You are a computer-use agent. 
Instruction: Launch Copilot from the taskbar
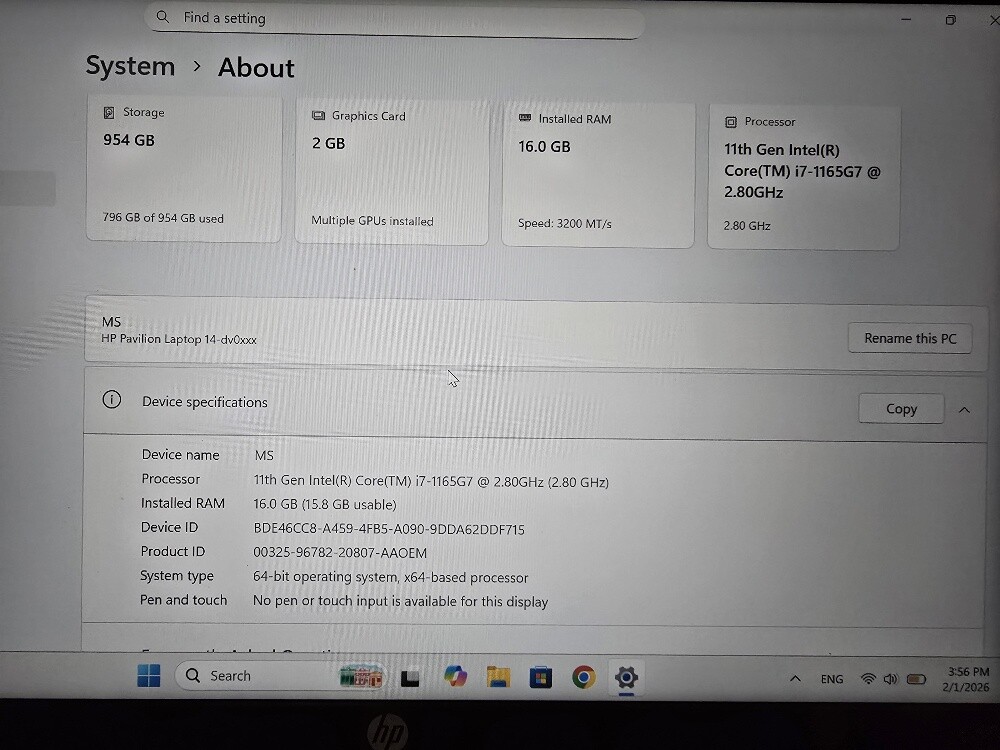click(455, 677)
